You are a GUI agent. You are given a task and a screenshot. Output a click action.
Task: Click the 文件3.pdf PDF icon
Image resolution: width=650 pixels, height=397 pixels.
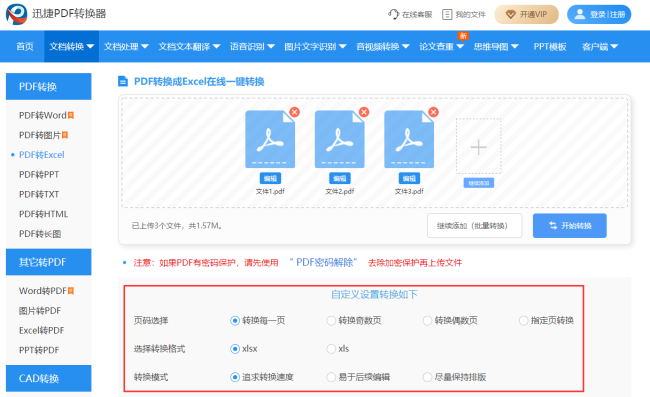[x=409, y=139]
